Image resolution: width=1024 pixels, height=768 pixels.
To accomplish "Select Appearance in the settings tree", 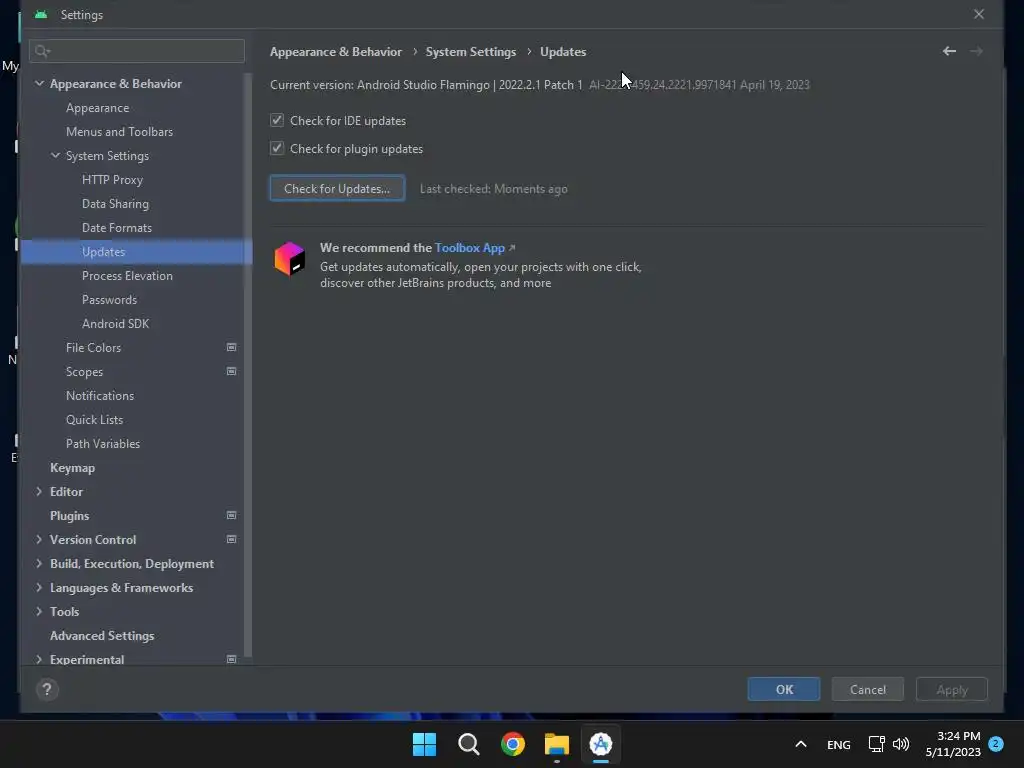I will click(97, 108).
